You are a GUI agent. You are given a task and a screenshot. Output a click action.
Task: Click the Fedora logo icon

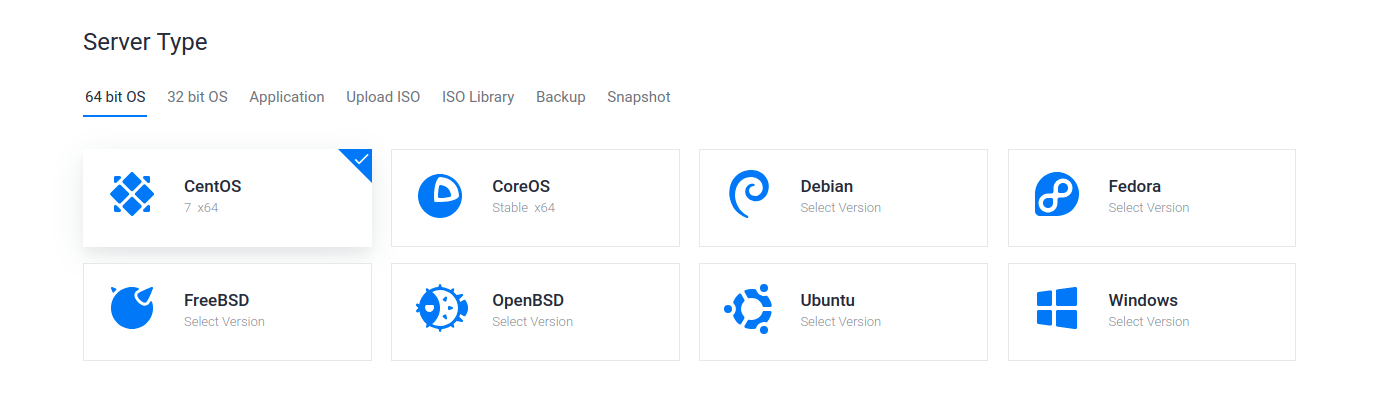tap(1056, 195)
